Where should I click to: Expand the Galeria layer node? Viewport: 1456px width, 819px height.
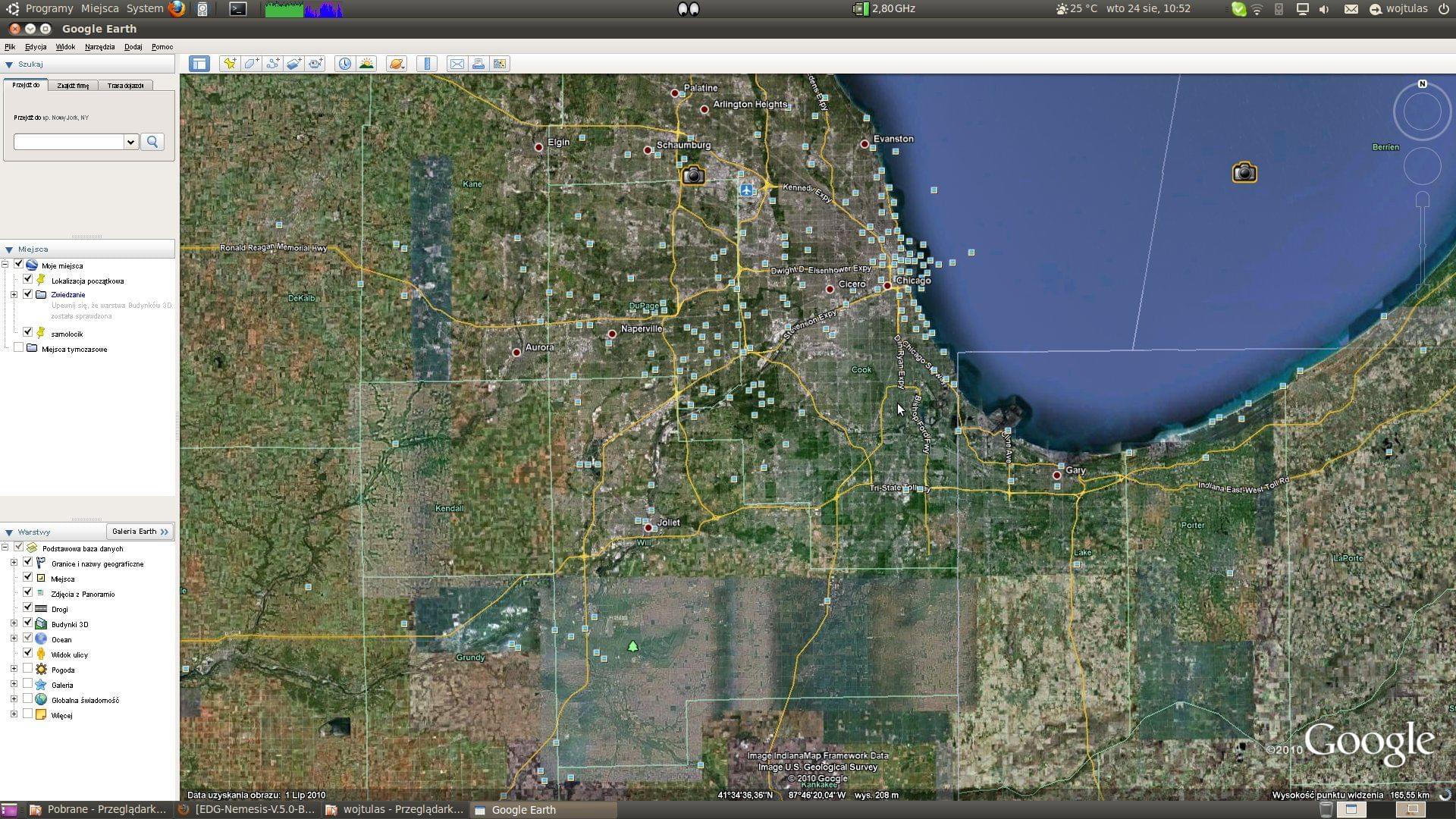point(14,684)
